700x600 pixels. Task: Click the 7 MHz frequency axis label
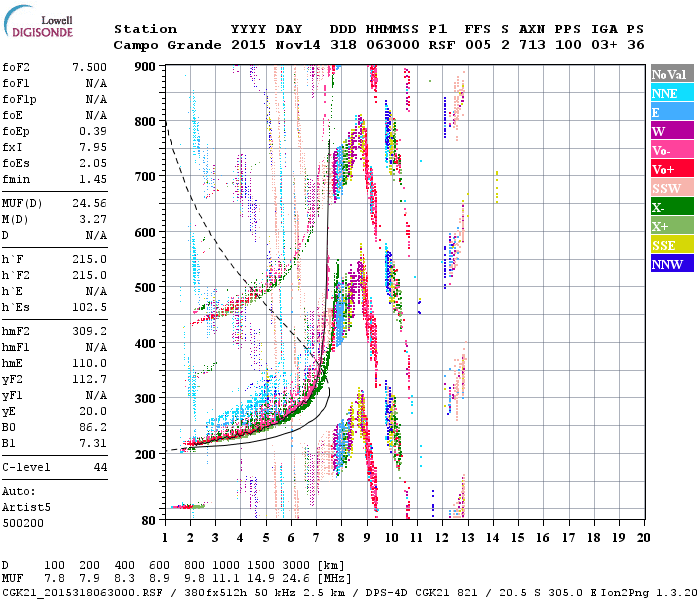(316, 538)
